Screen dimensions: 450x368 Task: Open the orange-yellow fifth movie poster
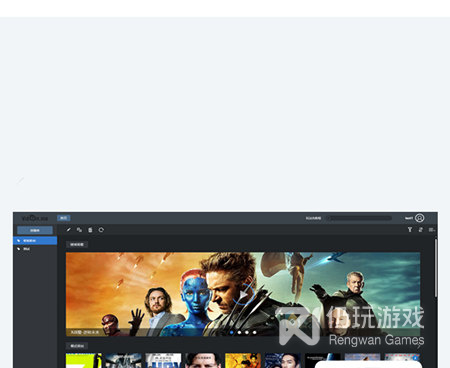point(243,361)
